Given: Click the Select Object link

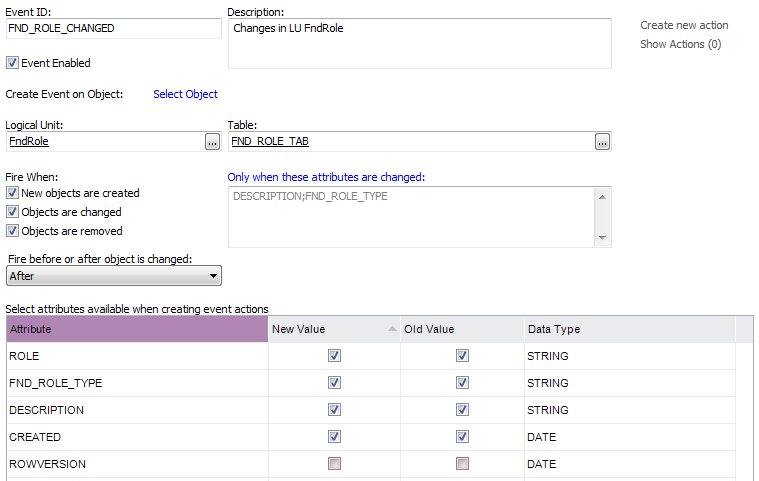Looking at the screenshot, I should 185,94.
